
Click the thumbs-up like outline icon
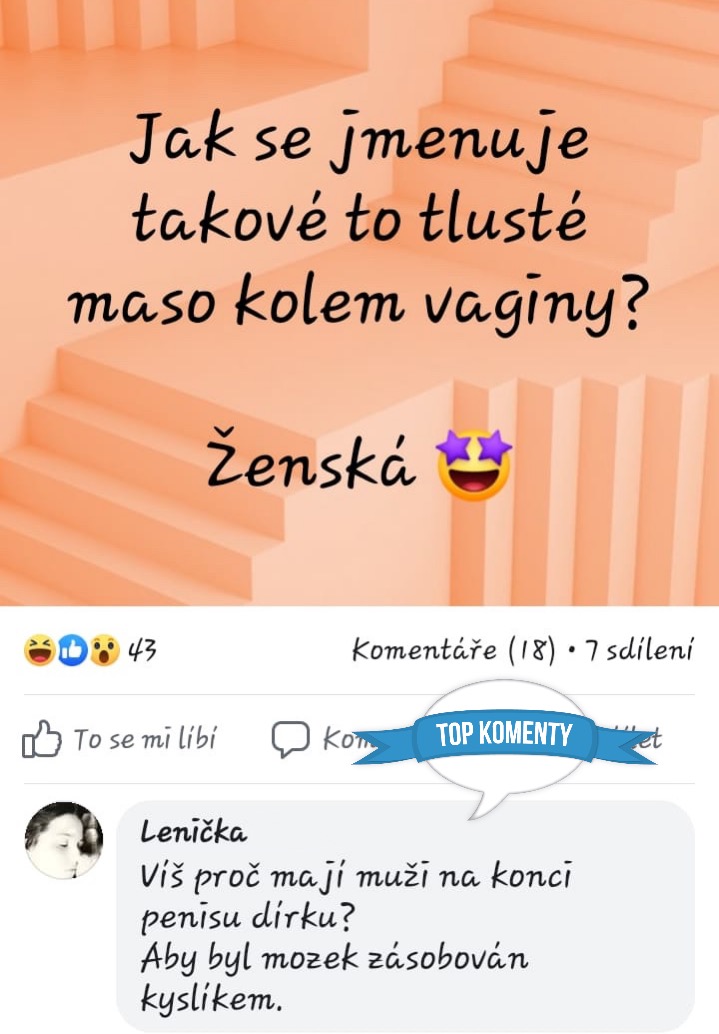click(42, 739)
